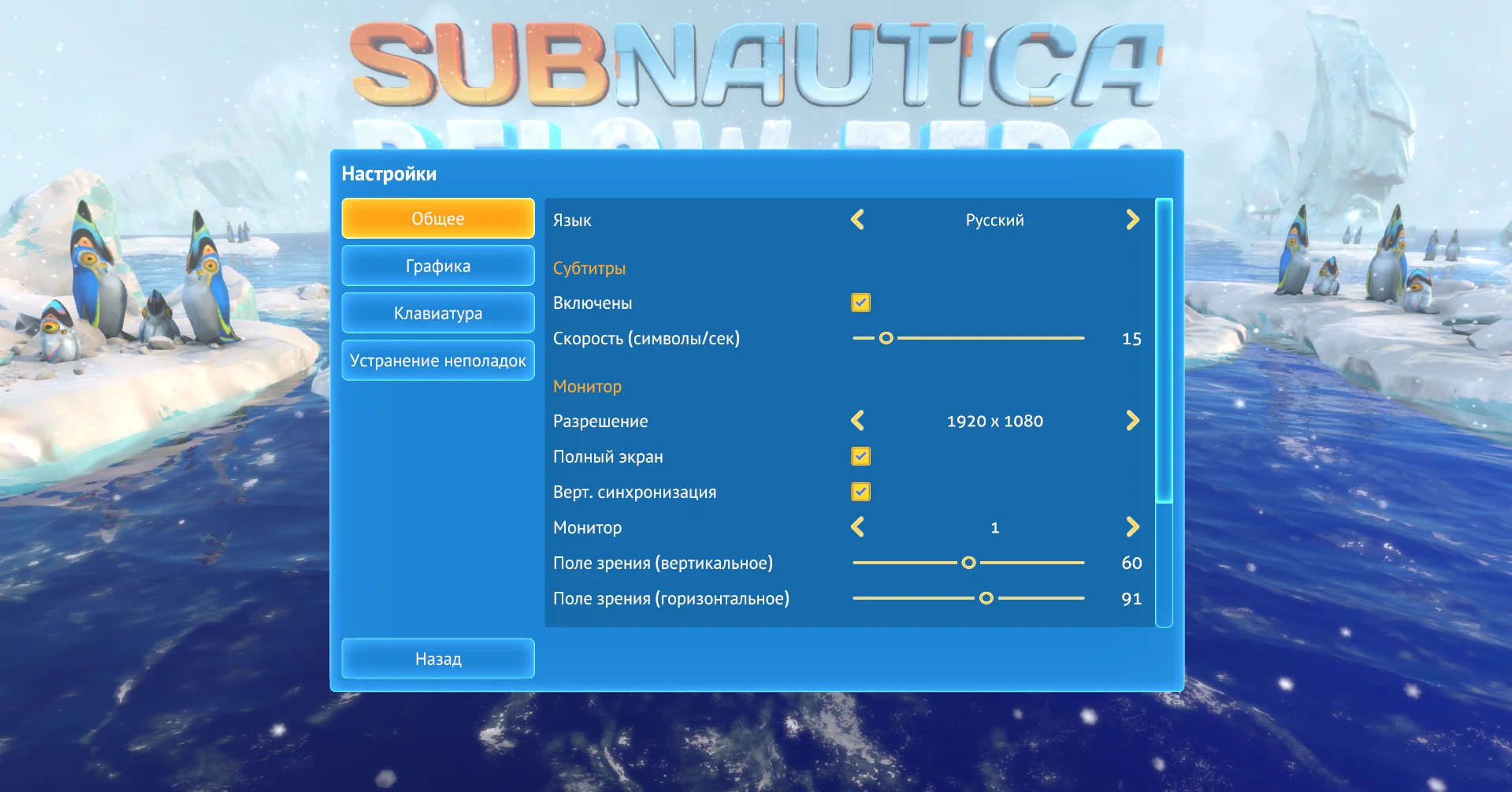Select next screen resolution with right chevron
1512x792 pixels.
[x=1133, y=421]
